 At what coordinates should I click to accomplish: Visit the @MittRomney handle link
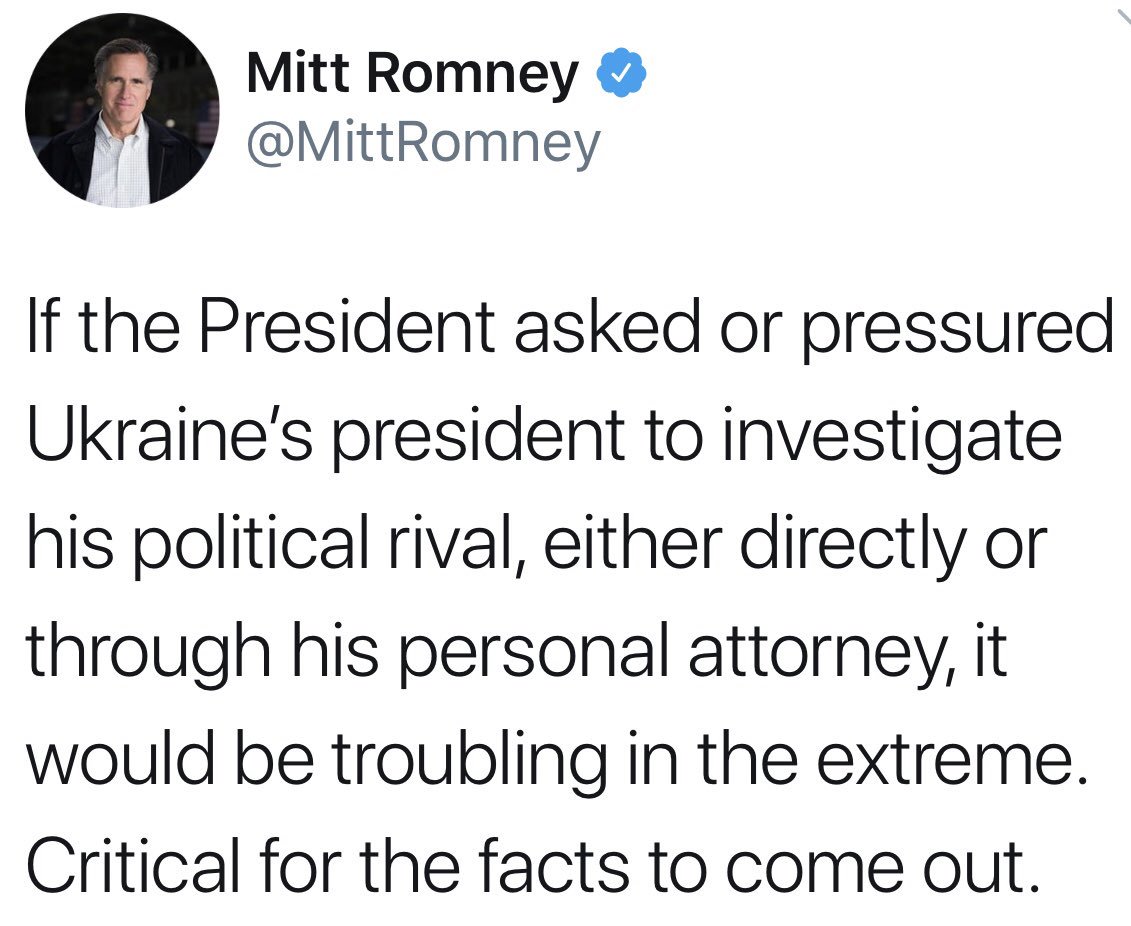click(423, 143)
